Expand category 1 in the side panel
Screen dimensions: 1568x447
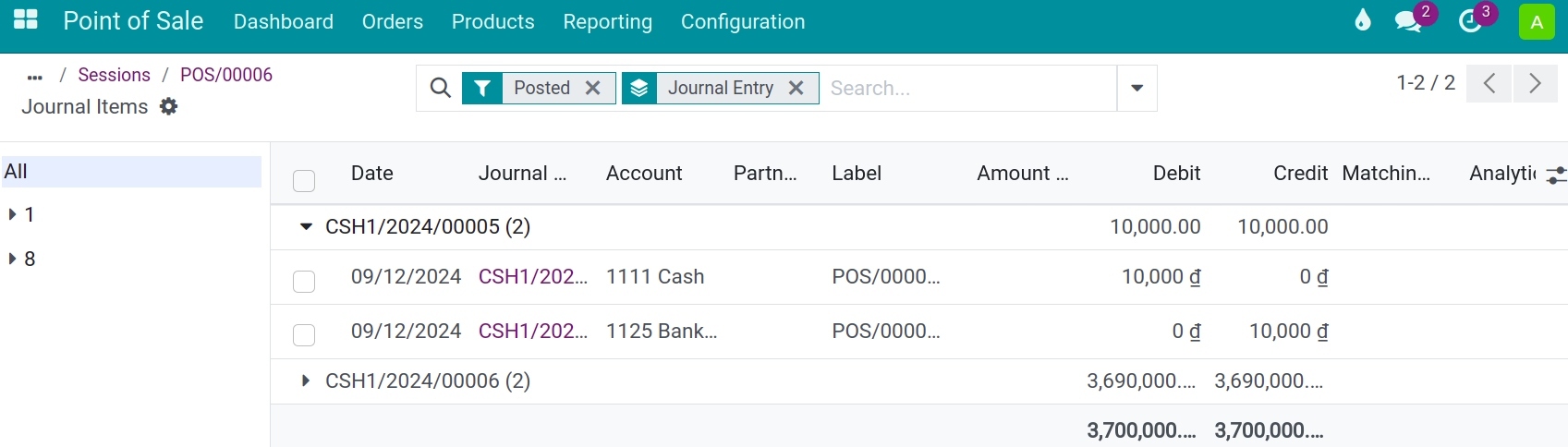coord(13,214)
